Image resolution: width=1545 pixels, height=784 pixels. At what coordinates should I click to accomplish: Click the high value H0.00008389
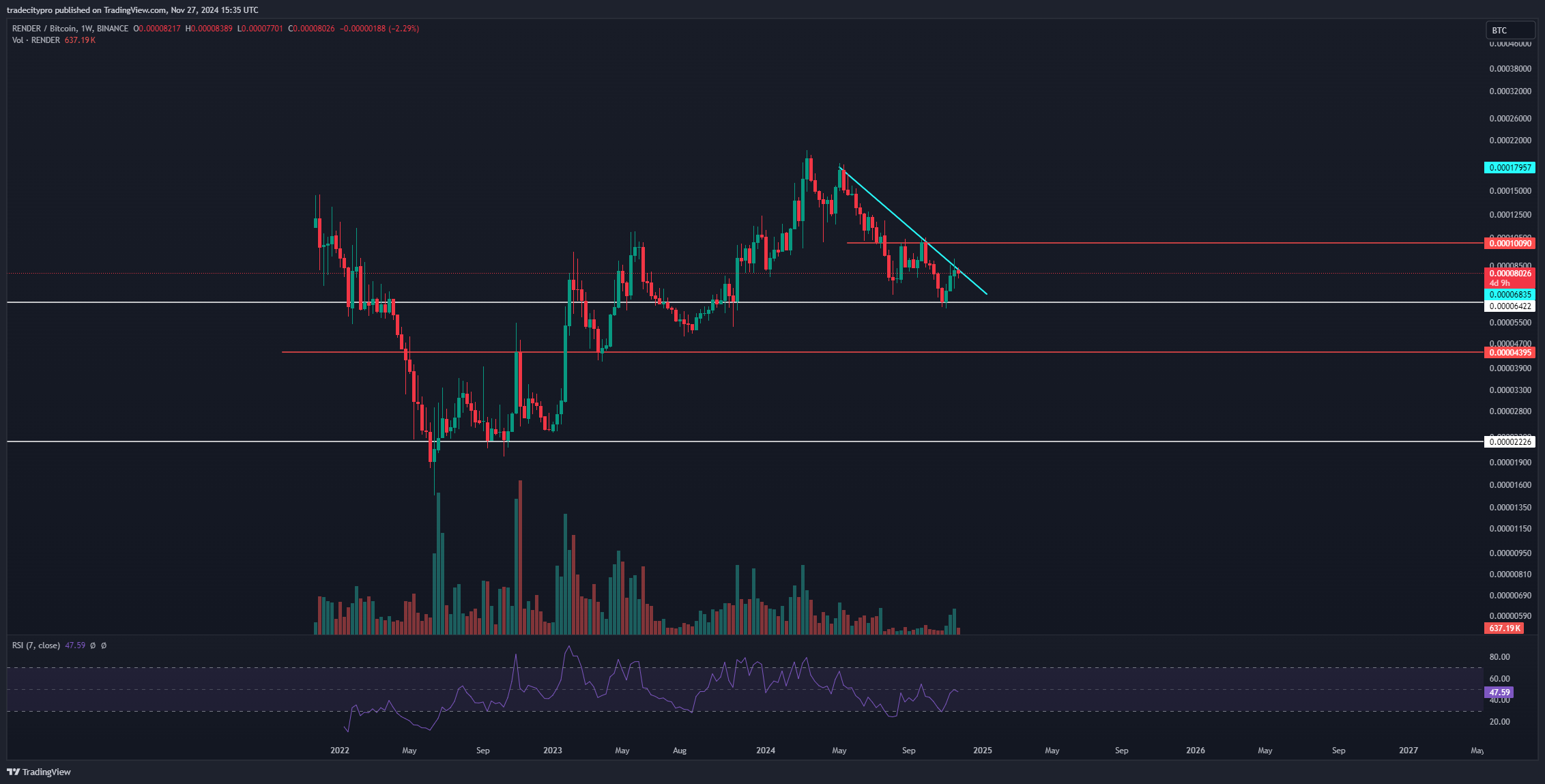click(x=209, y=29)
